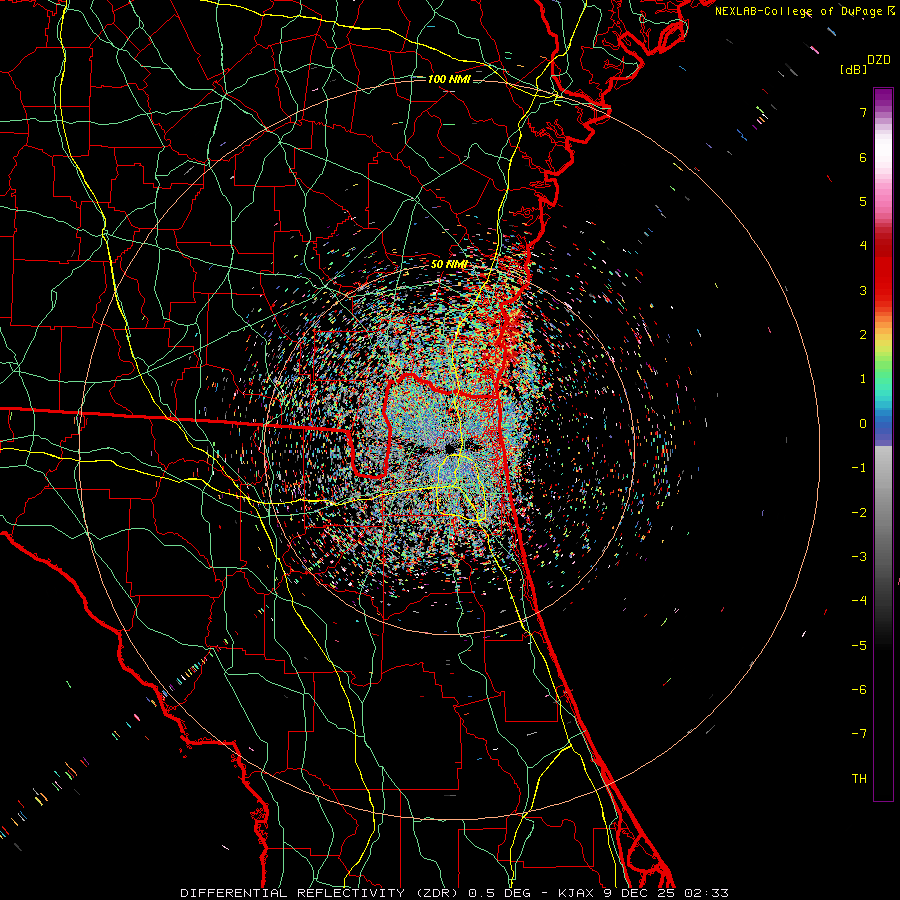900x900 pixels.
Task: Select the -7 tick label on the color scale
Action: [859, 734]
